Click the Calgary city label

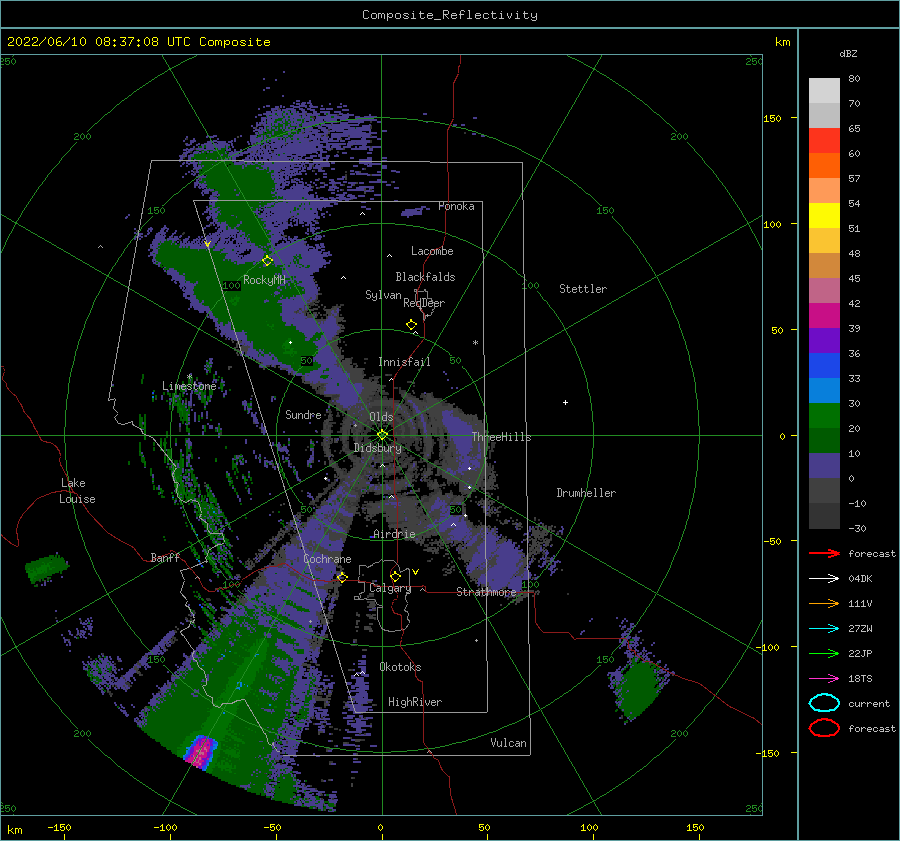tap(390, 588)
